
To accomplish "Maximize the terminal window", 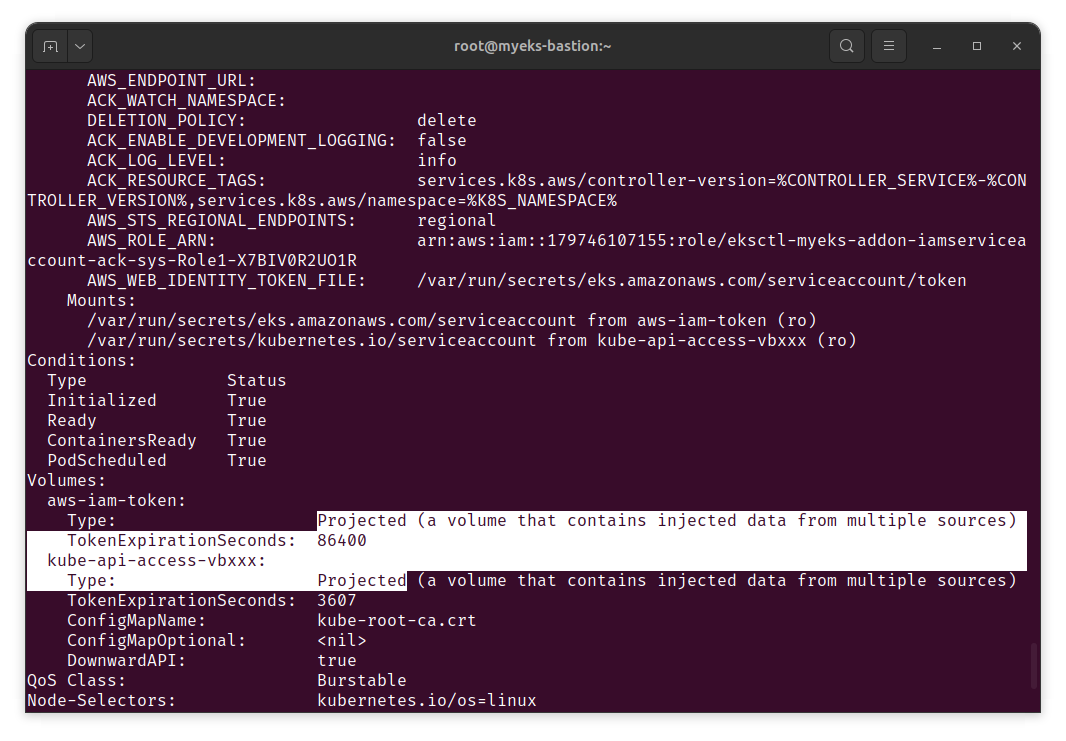I will [977, 46].
